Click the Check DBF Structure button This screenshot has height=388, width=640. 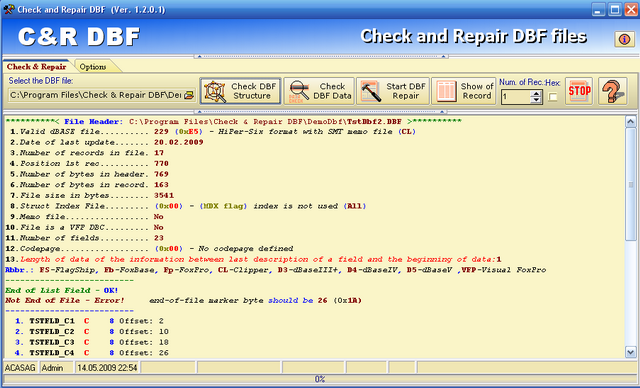coord(240,91)
